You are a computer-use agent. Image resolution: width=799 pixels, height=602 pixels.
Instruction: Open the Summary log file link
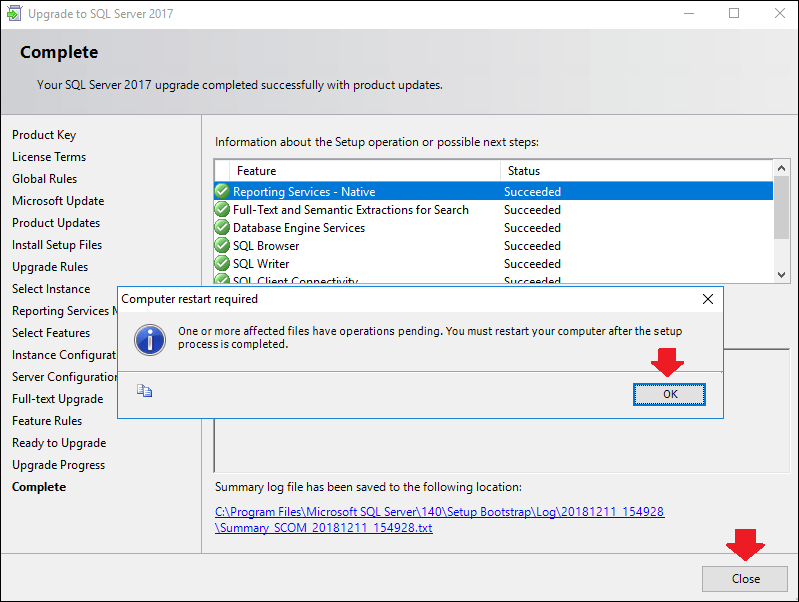click(439, 519)
